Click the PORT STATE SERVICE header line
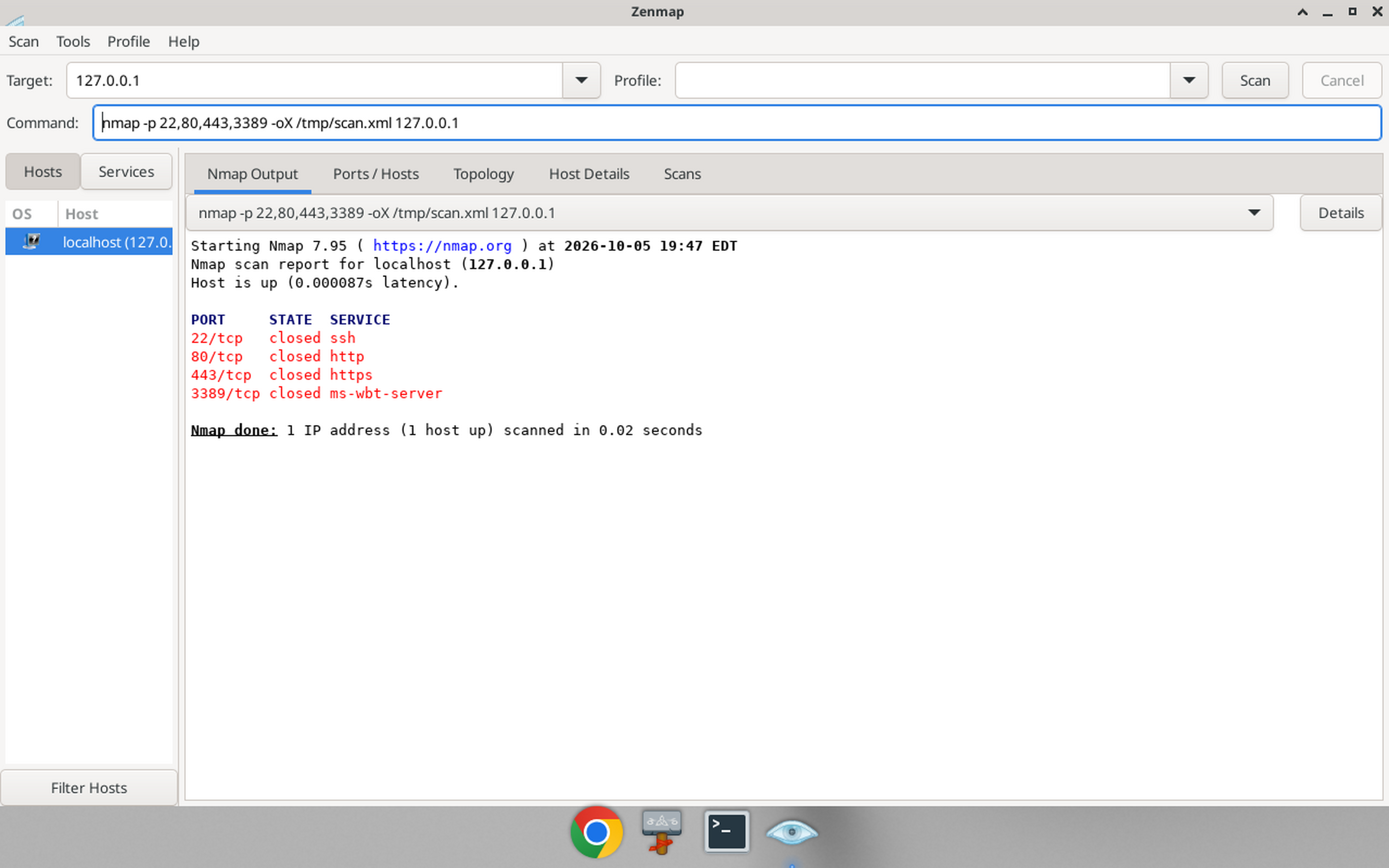 point(290,320)
